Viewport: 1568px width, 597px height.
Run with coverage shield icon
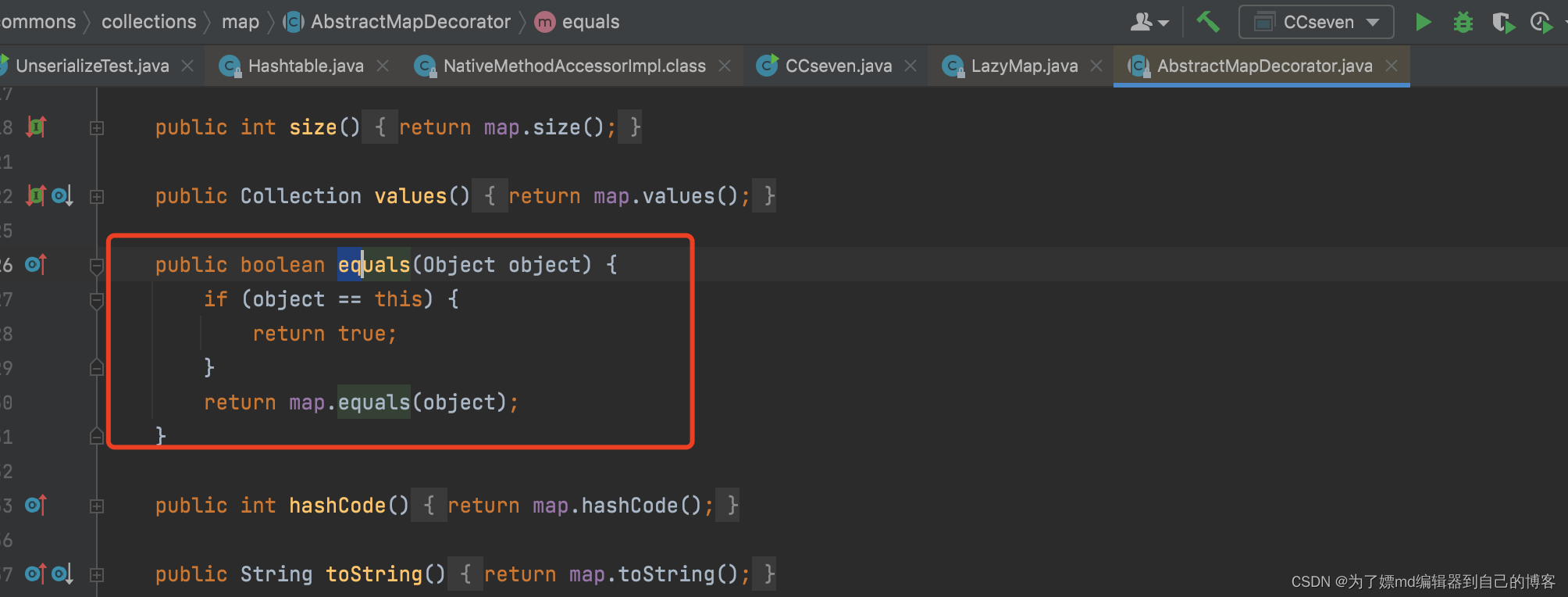tap(1502, 22)
